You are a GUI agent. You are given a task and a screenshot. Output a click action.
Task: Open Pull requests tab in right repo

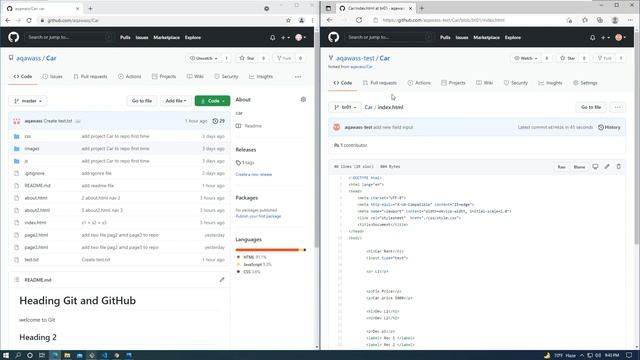[x=380, y=83]
